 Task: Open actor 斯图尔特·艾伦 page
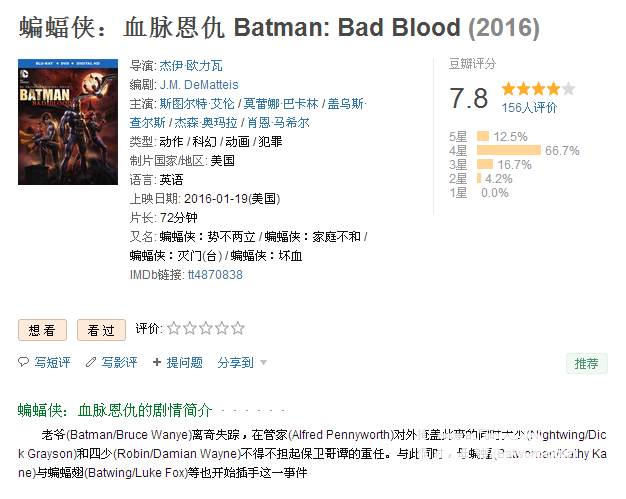pos(197,104)
